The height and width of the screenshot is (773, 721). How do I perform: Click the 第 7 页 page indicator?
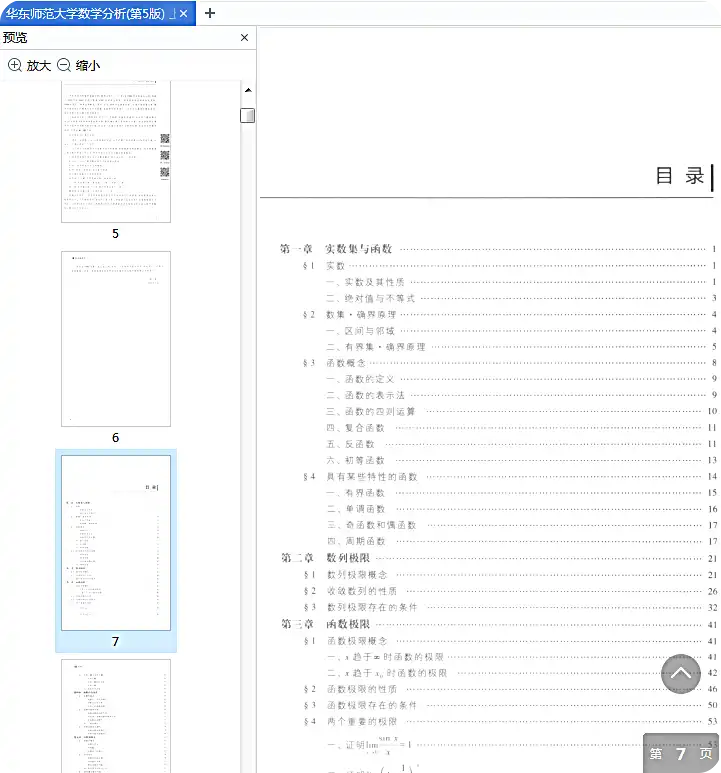[681, 753]
